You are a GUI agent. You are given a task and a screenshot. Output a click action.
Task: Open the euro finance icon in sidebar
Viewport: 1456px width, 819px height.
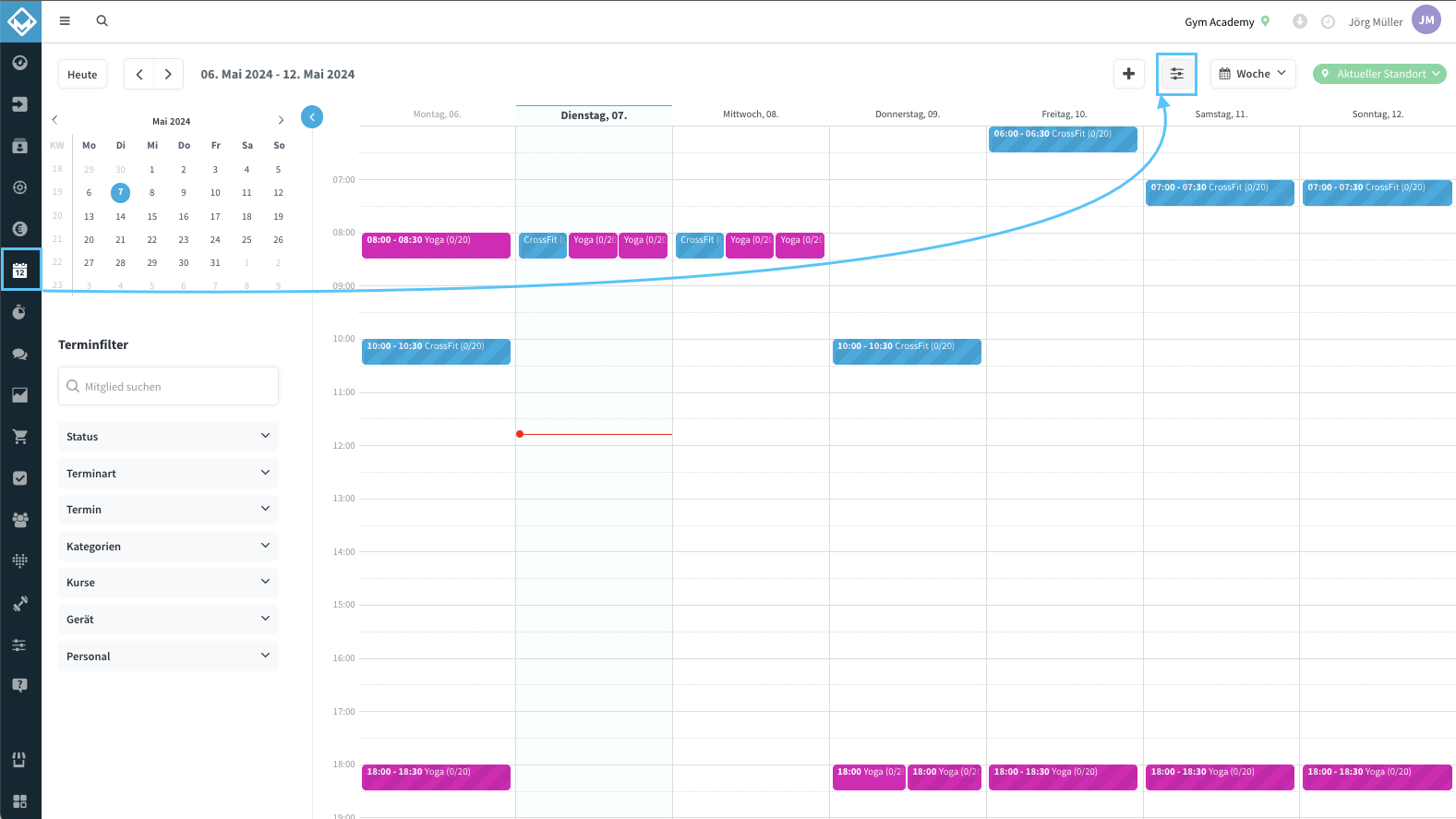tap(20, 229)
